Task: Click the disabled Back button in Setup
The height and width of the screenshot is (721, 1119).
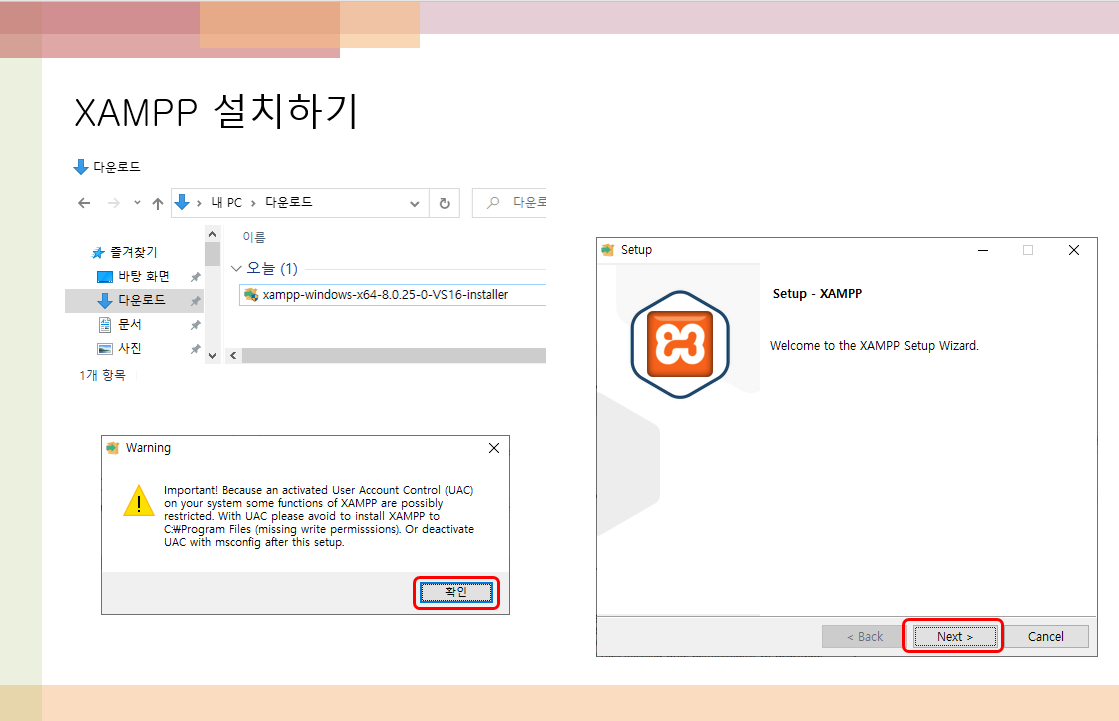Action: tap(864, 636)
